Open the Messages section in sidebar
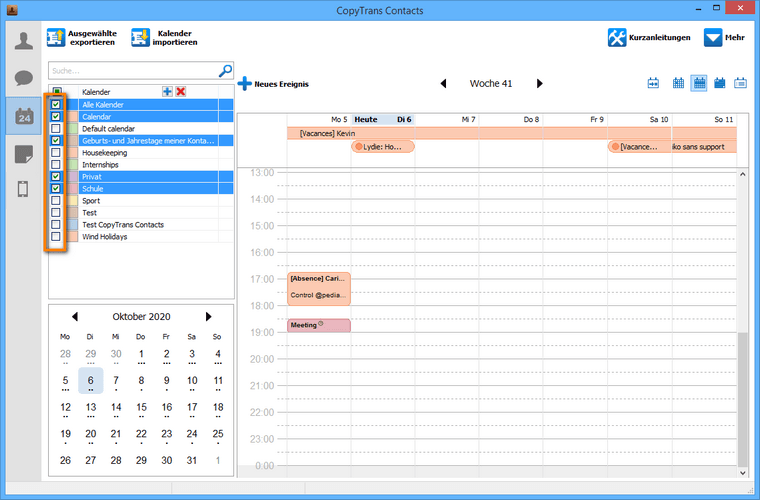Viewport: 760px width, 500px height. pos(24,78)
